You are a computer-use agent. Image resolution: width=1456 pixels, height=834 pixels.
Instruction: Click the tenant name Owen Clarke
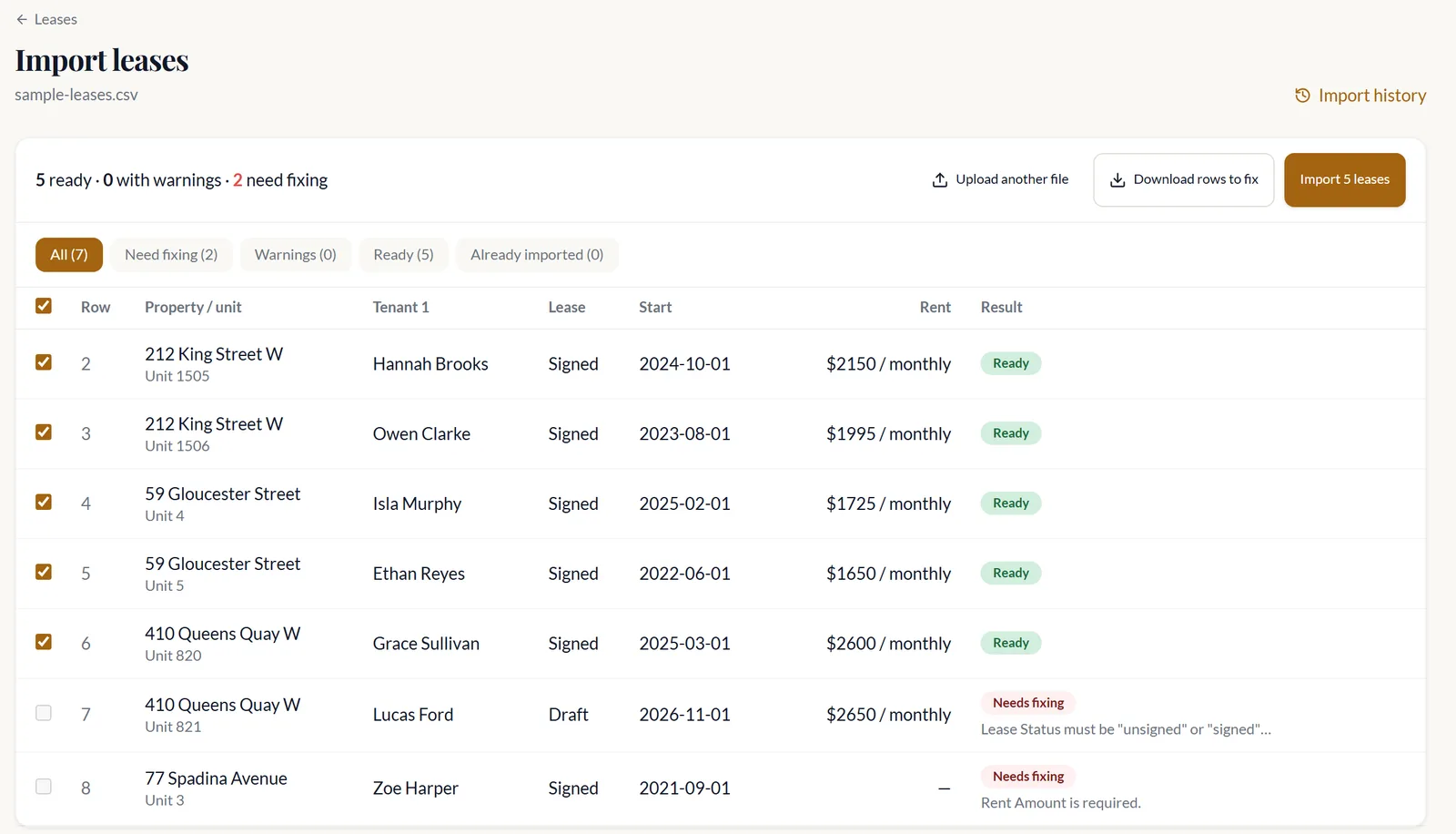point(421,434)
